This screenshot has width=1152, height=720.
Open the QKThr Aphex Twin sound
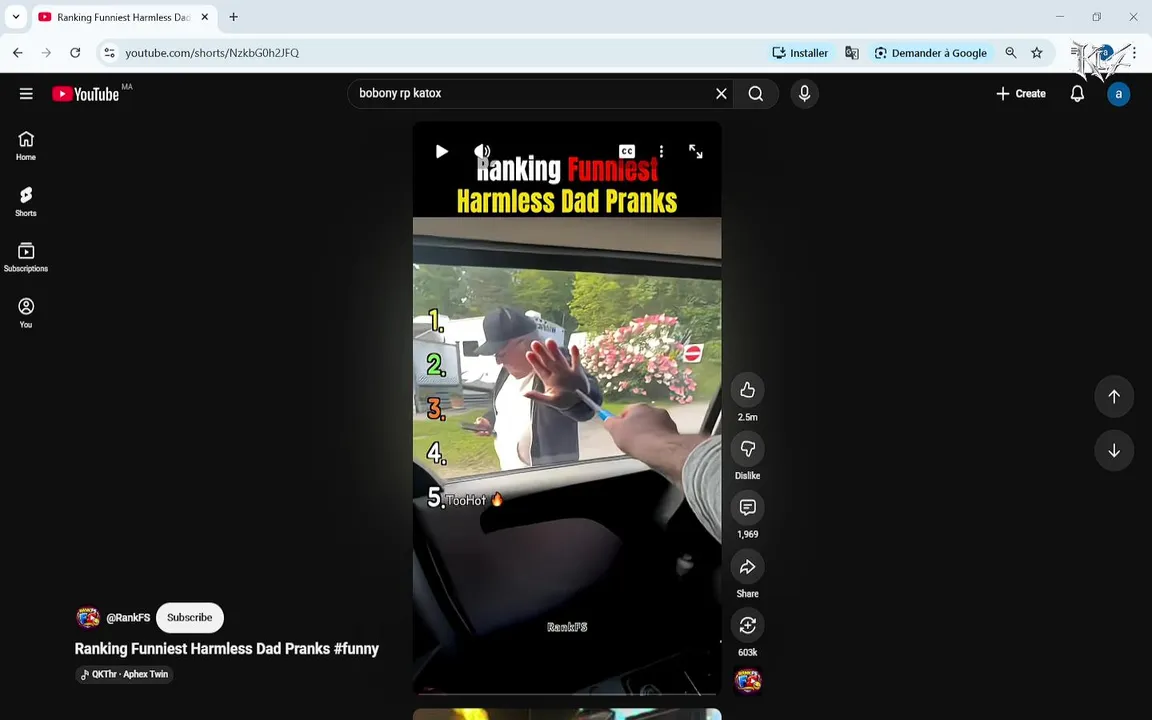(124, 674)
